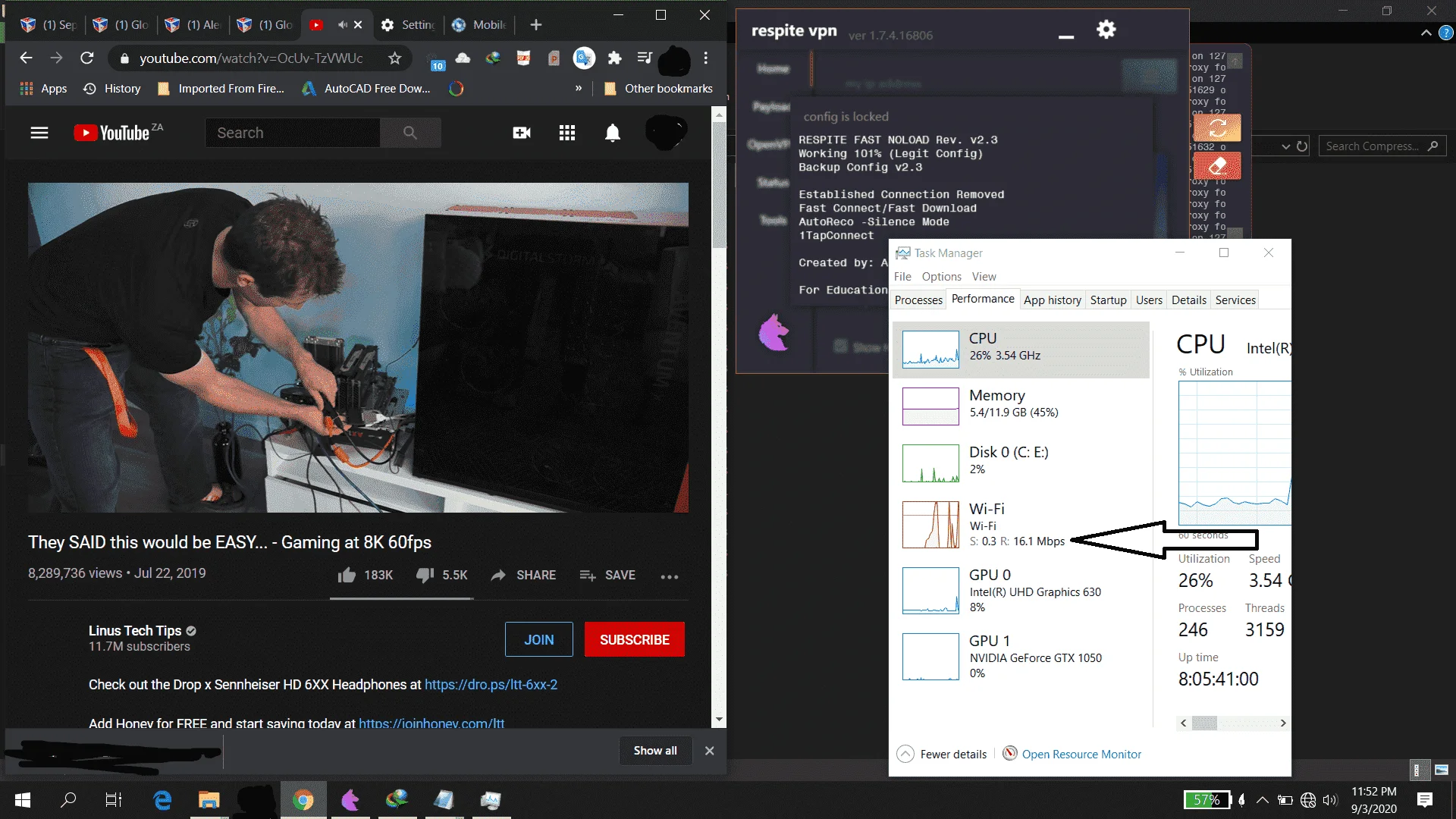Viewport: 1456px width, 819px height.
Task: Close the Chrome downloads bar
Action: pos(709,750)
